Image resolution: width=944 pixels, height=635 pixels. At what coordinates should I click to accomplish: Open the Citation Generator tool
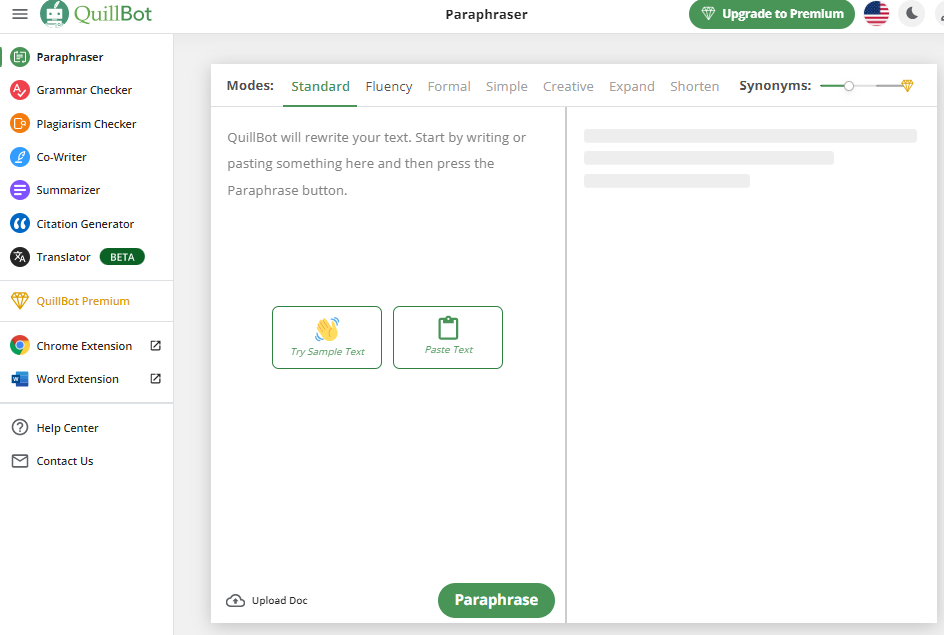pyautogui.click(x=85, y=224)
